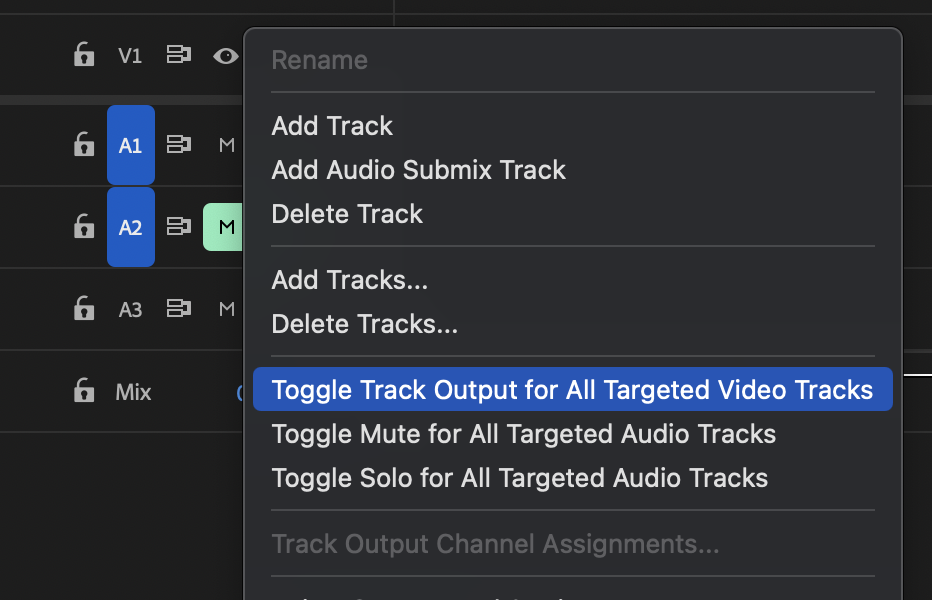This screenshot has width=932, height=600.
Task: Toggle Sync Lock on track A1
Action: click(178, 144)
